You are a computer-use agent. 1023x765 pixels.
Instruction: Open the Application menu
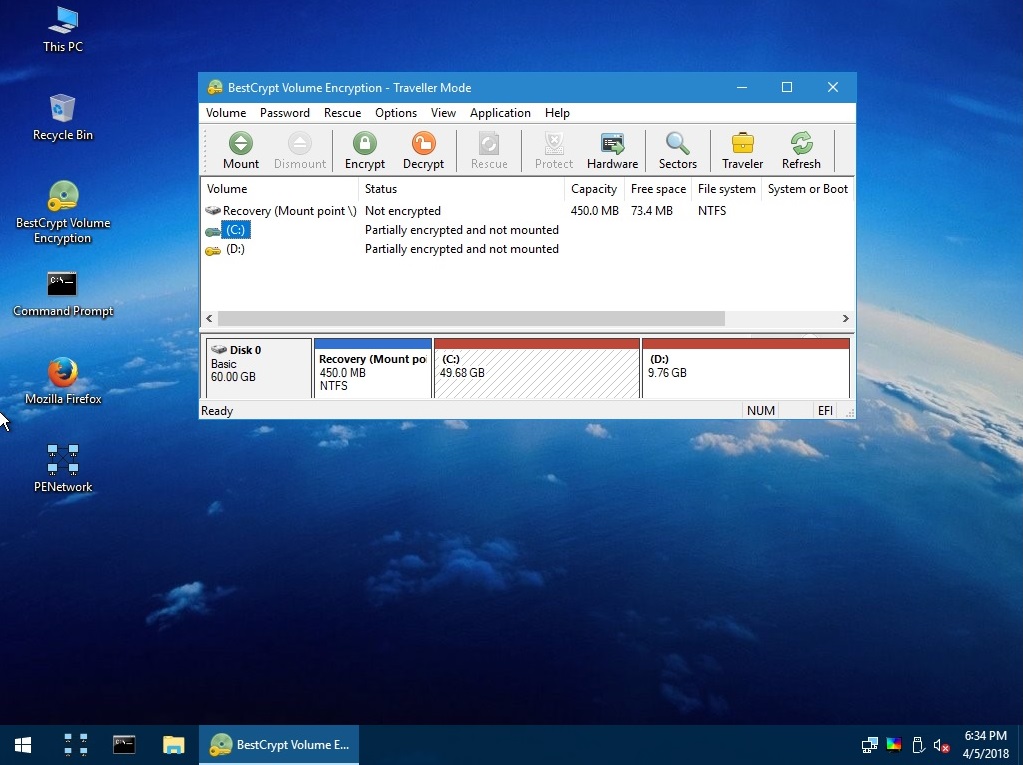pyautogui.click(x=500, y=113)
